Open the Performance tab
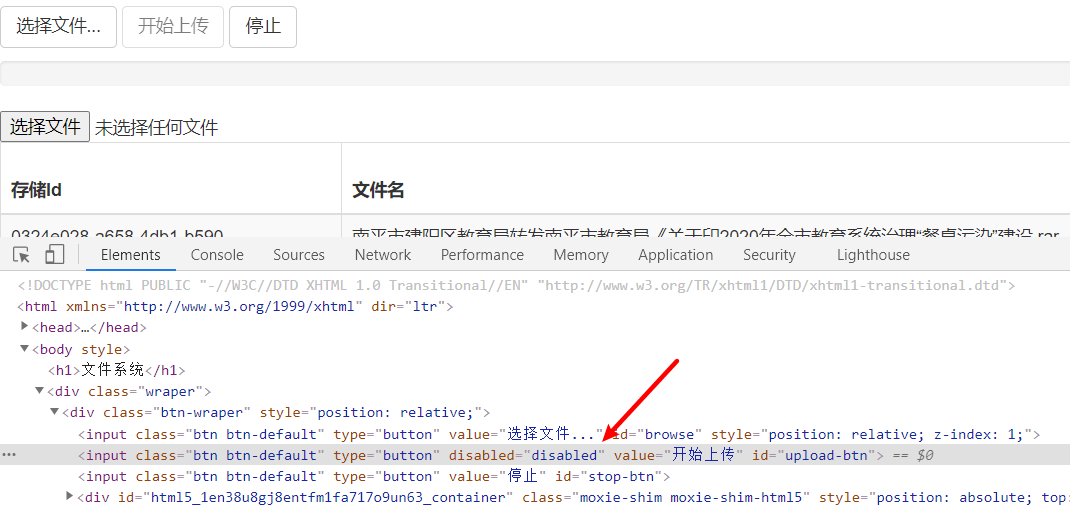1070x511 pixels. pos(482,255)
